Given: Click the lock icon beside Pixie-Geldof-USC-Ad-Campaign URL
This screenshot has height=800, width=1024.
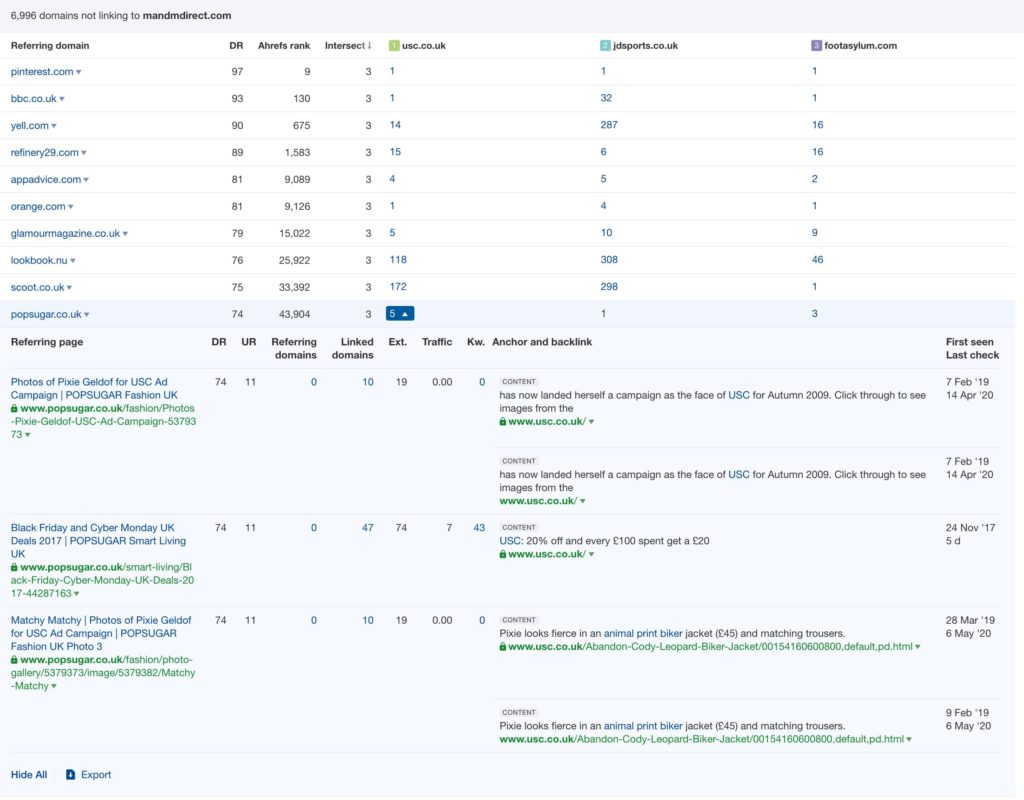Looking at the screenshot, I should tap(14, 409).
